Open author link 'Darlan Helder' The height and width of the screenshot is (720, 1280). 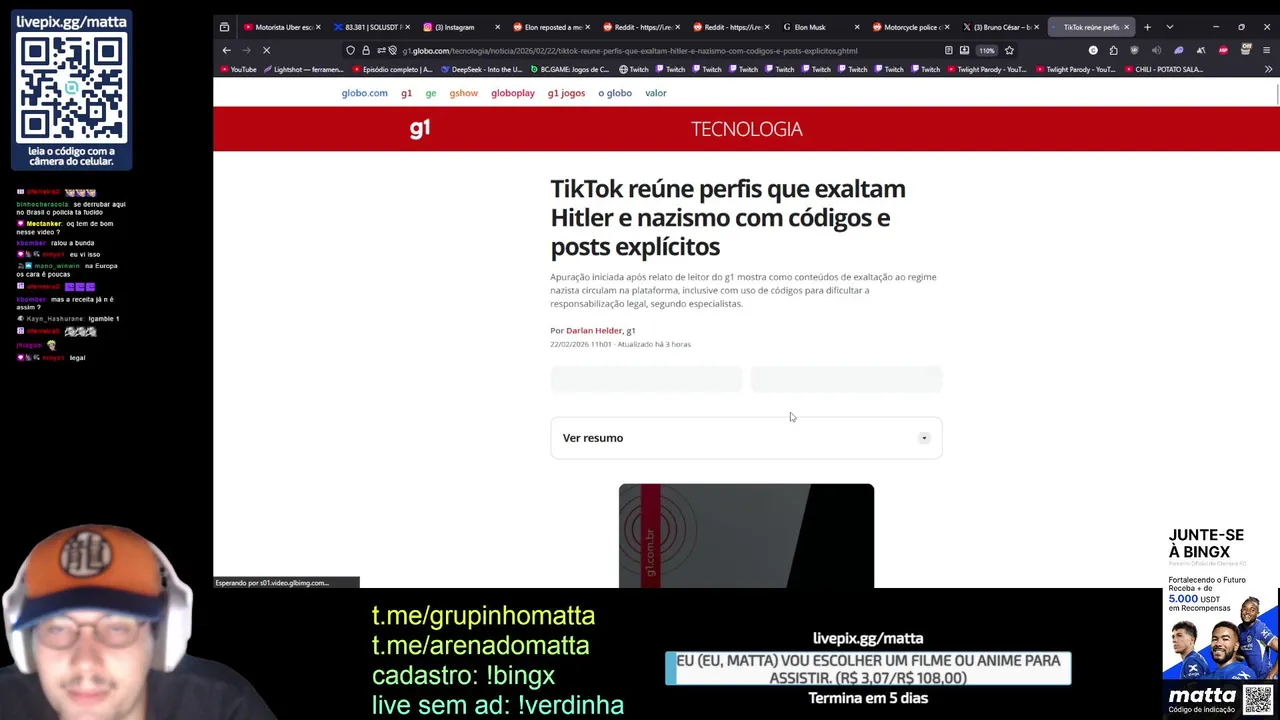594,330
